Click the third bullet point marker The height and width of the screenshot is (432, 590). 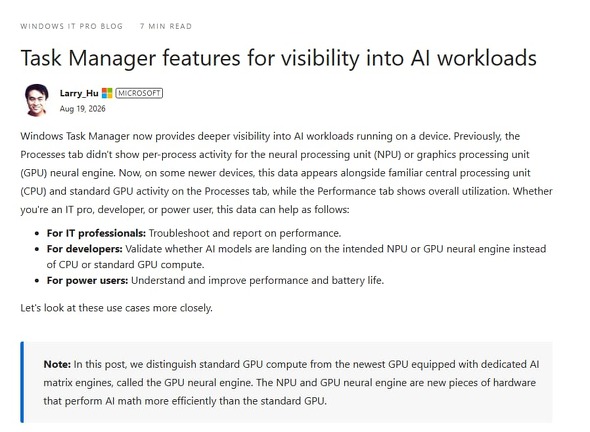pyautogui.click(x=36, y=281)
